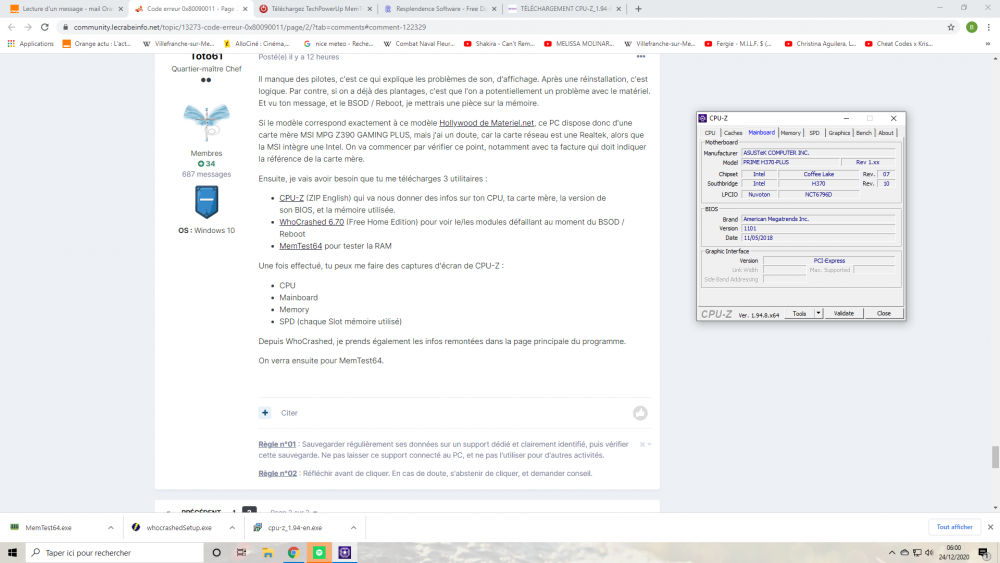Open Task View on the taskbar
The width and height of the screenshot is (1000, 563).
point(241,552)
